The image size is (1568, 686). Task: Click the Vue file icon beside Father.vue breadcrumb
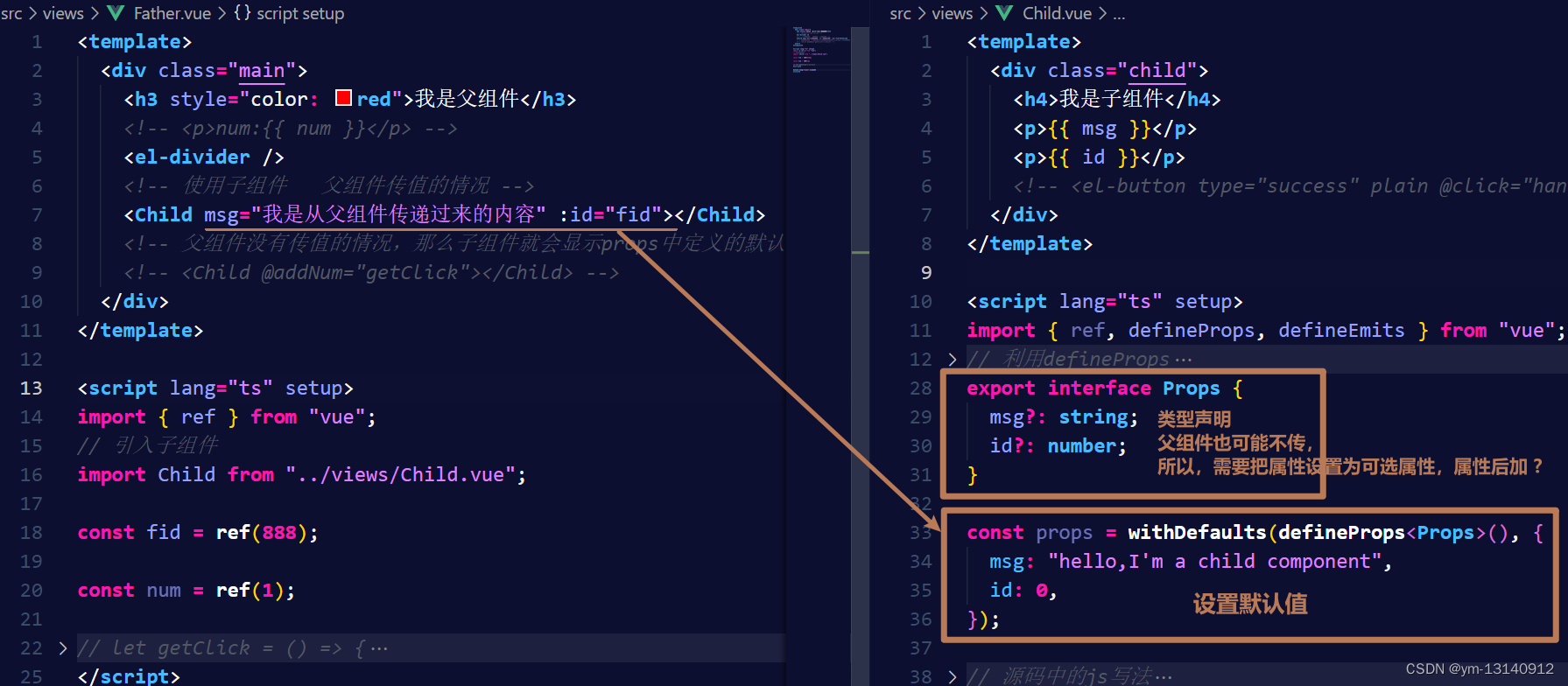tap(116, 13)
